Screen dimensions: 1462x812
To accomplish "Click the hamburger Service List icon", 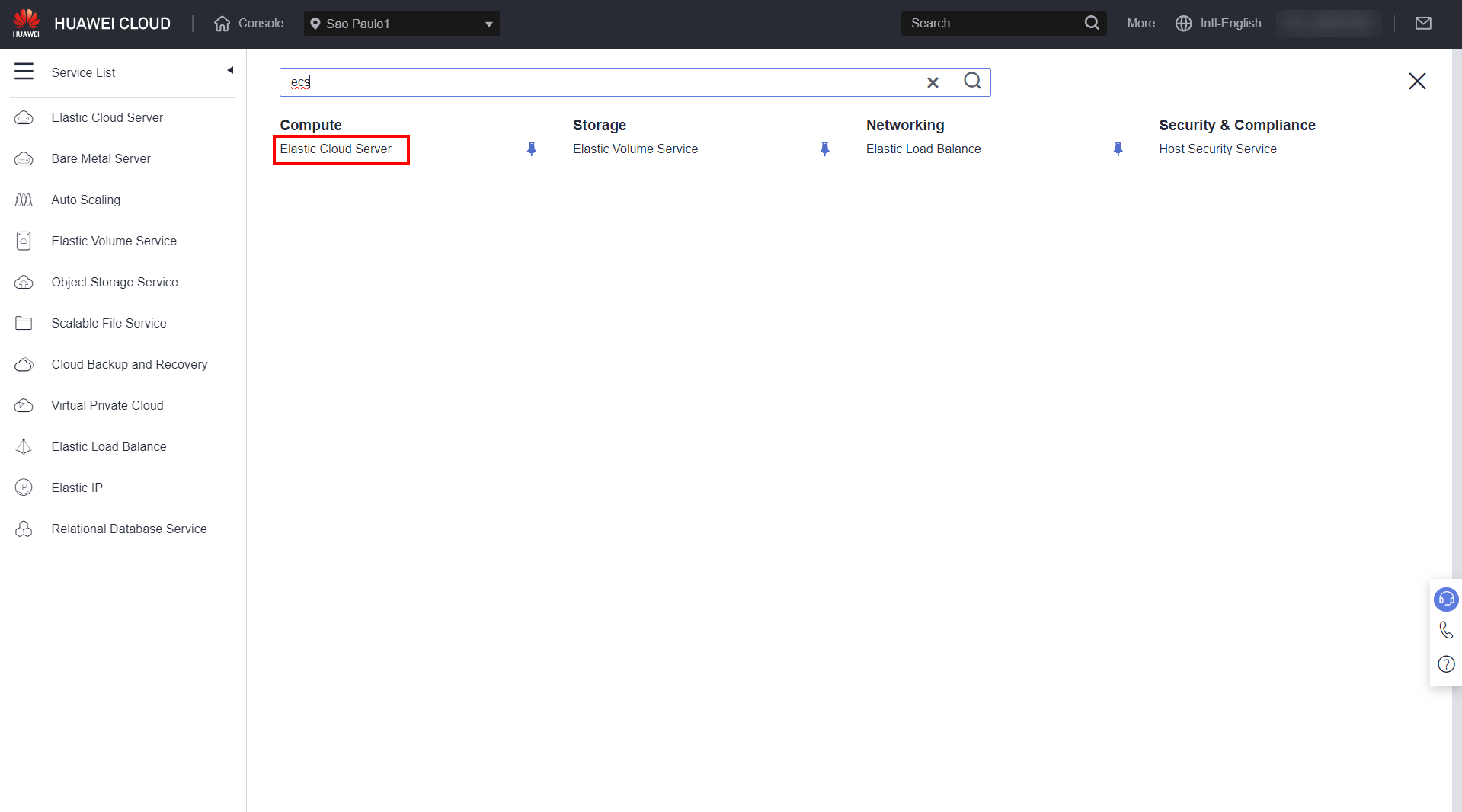I will point(24,72).
